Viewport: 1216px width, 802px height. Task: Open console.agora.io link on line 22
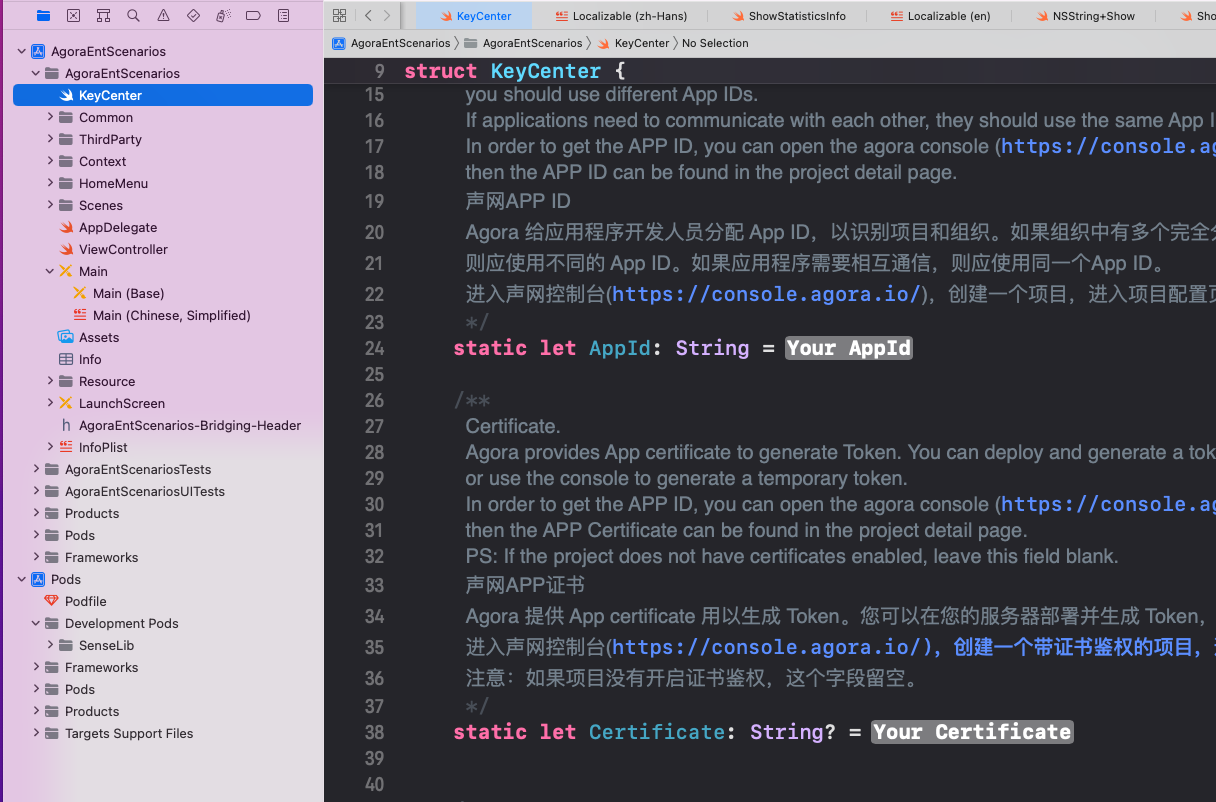pos(766,294)
